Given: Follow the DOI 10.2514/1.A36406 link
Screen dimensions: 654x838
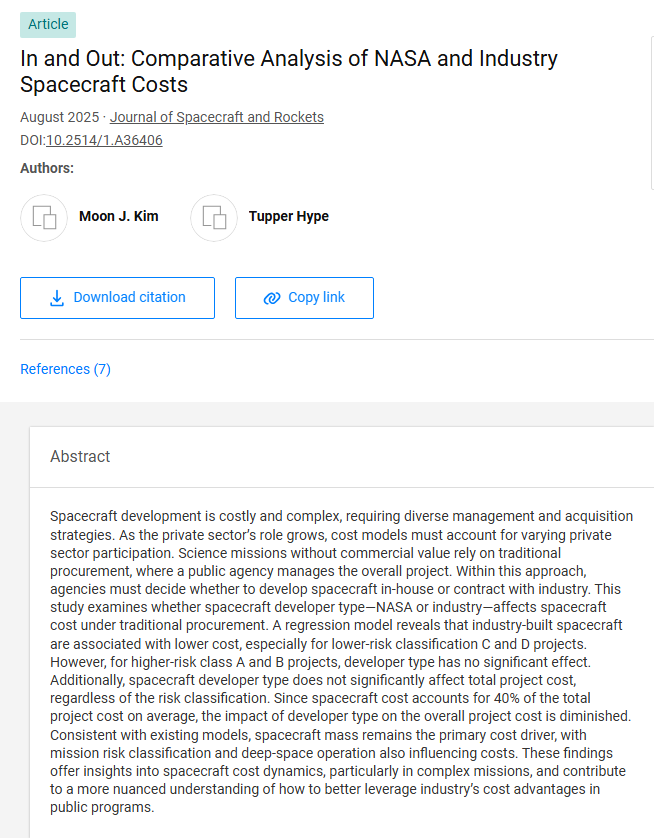Looking at the screenshot, I should (x=104, y=140).
